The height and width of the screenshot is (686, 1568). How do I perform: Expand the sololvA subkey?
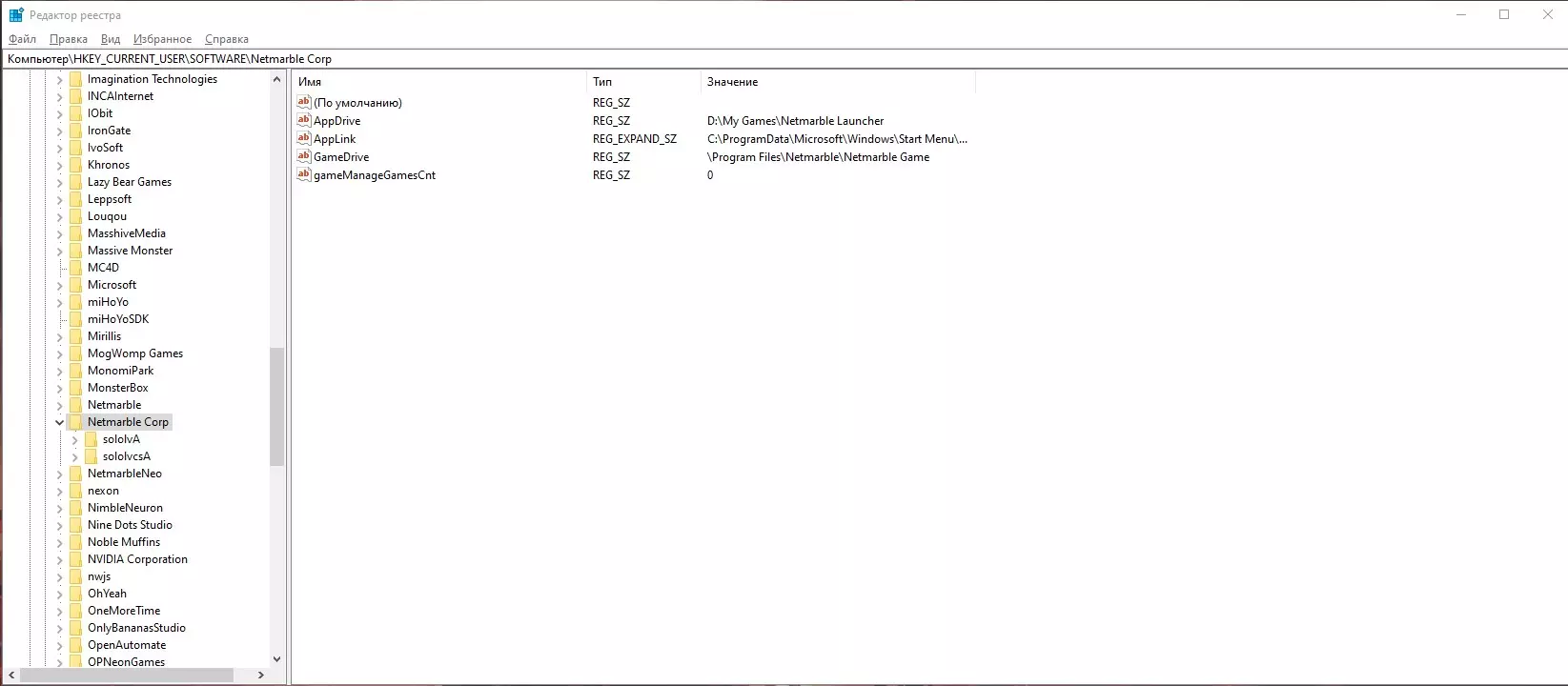pyautogui.click(x=74, y=439)
